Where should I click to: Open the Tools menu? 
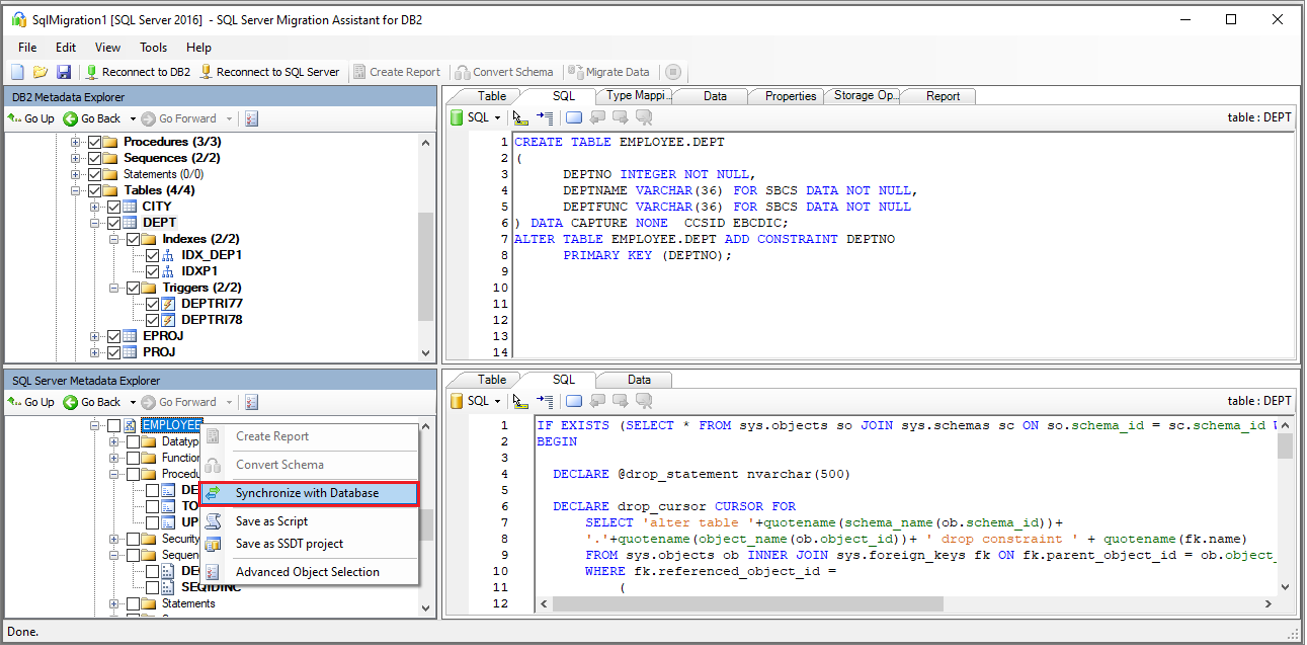[153, 47]
